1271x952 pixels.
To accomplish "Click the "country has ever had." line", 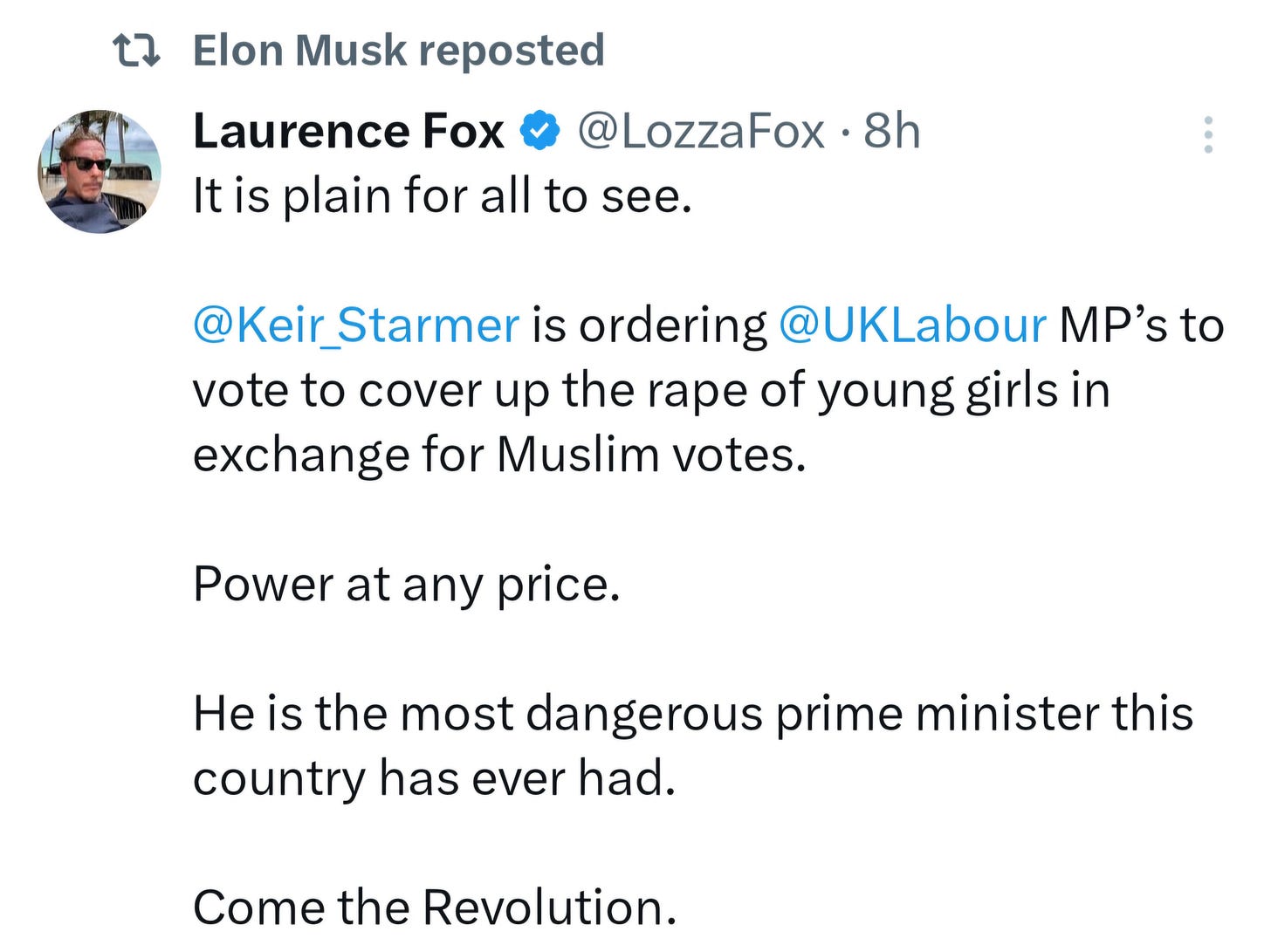I will tap(435, 777).
